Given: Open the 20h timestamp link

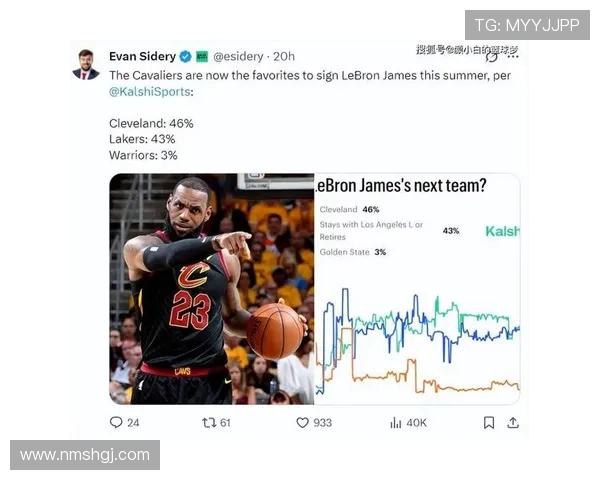Looking at the screenshot, I should coord(284,57).
